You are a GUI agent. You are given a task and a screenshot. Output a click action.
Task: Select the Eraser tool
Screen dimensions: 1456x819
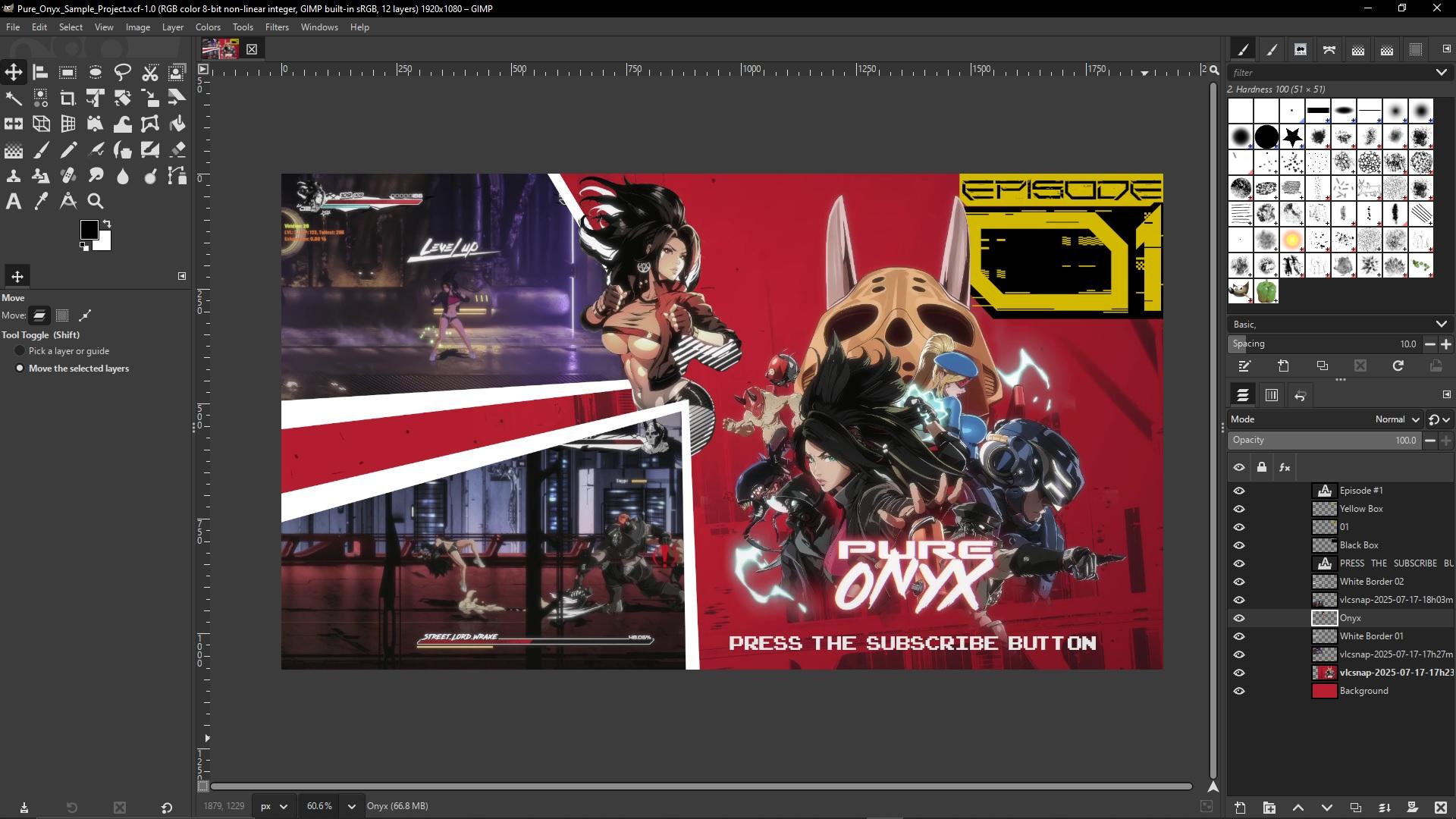pos(177,150)
